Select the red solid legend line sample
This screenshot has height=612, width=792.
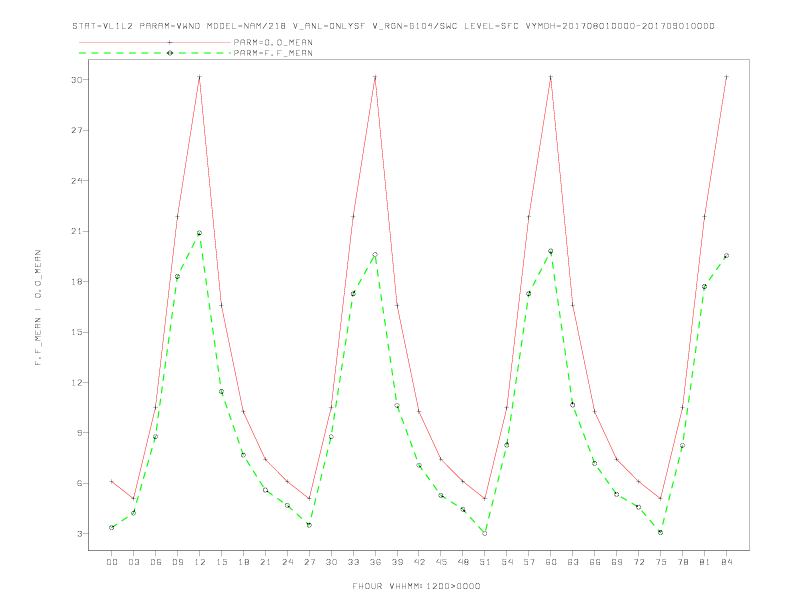[x=155, y=42]
